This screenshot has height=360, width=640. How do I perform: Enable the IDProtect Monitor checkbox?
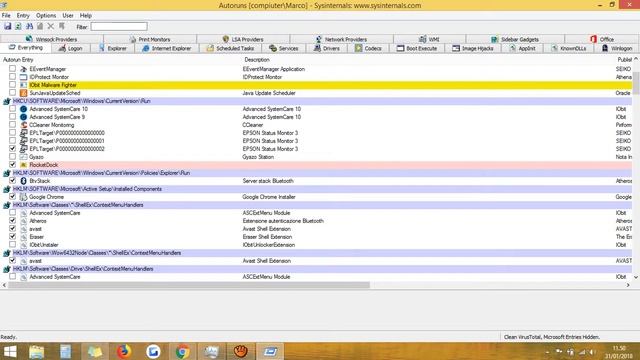tap(13, 76)
